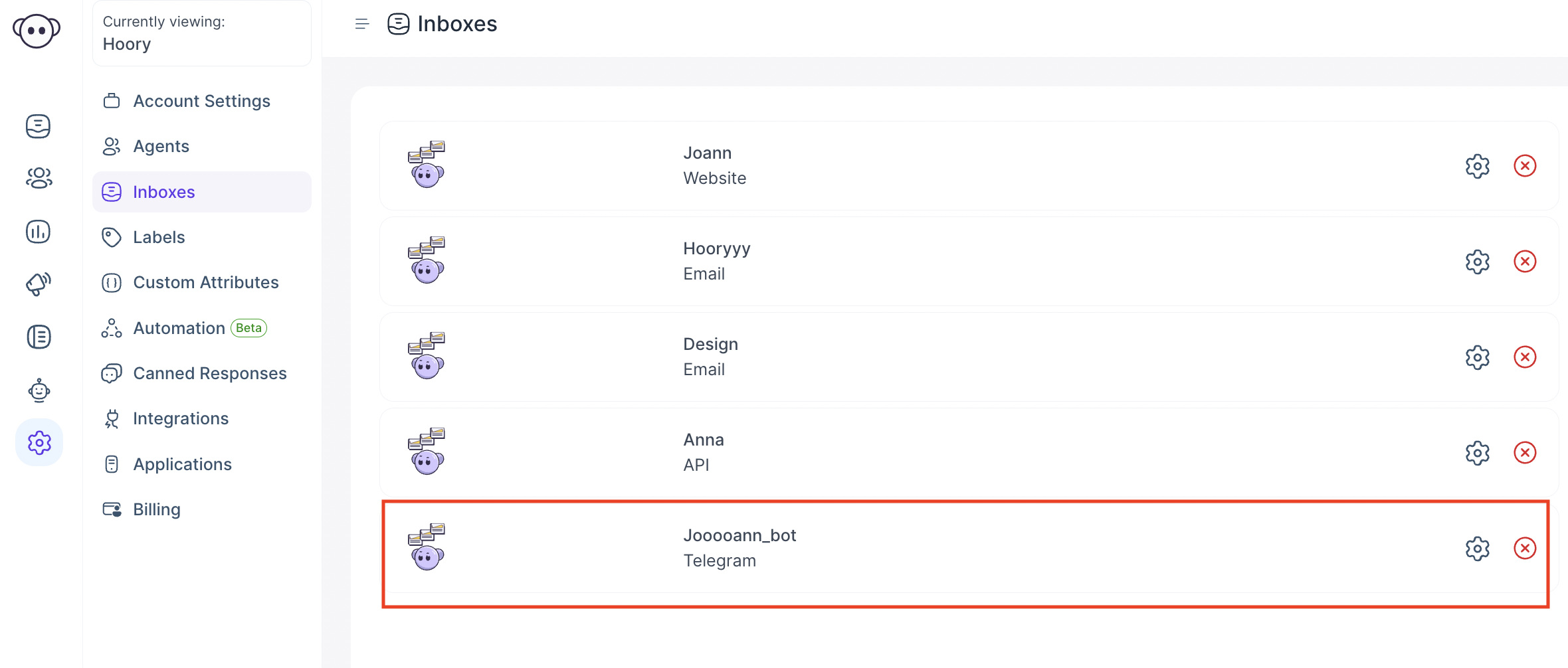The height and width of the screenshot is (668, 1568).
Task: Click the Currently viewing Hoory account box
Action: coord(202,33)
